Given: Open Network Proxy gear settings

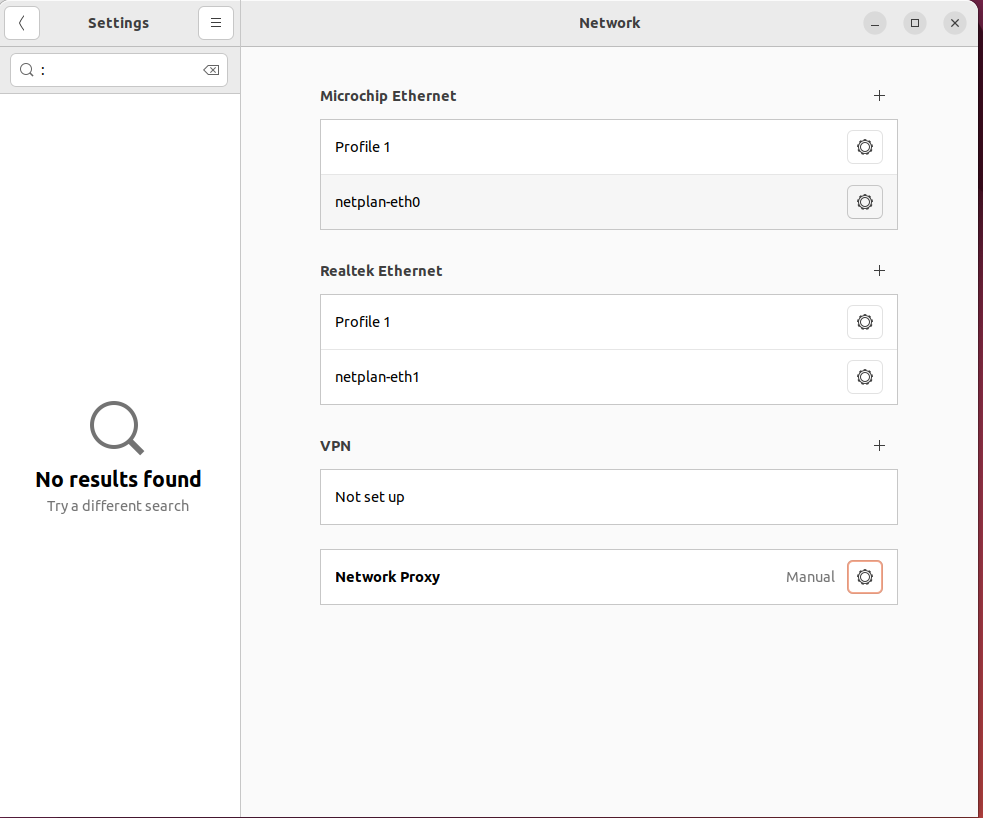Looking at the screenshot, I should pos(865,577).
